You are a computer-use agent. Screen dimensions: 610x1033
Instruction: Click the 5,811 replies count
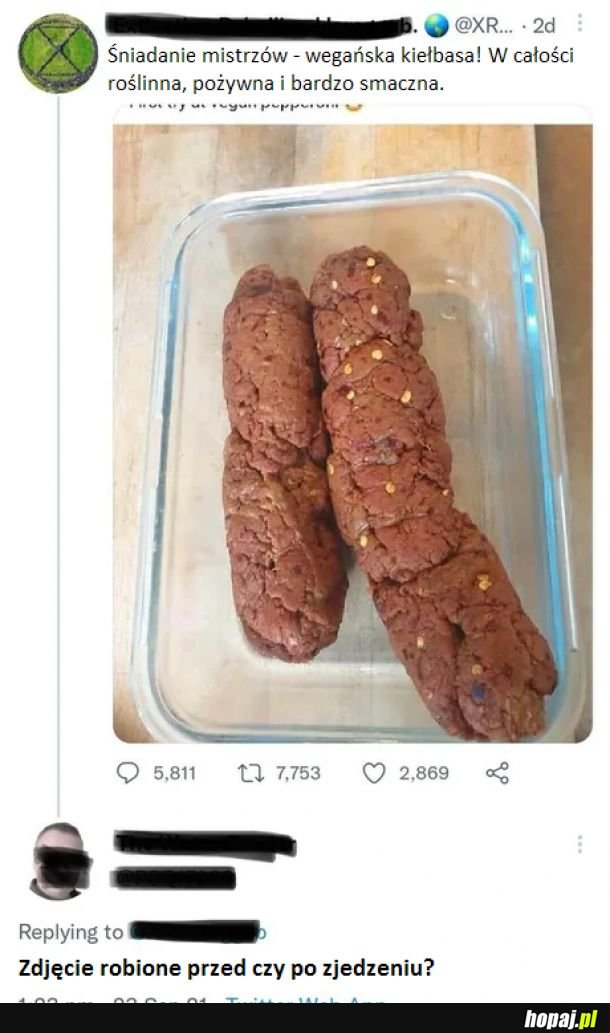point(175,773)
